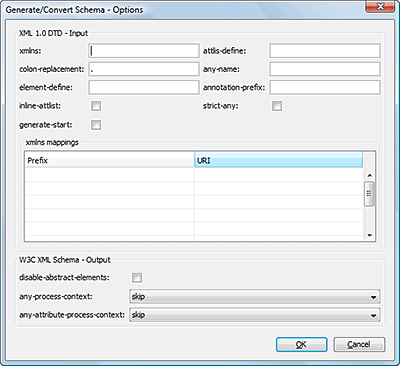Click the mappings table scroll up arrow
400x366 pixels.
click(x=369, y=175)
